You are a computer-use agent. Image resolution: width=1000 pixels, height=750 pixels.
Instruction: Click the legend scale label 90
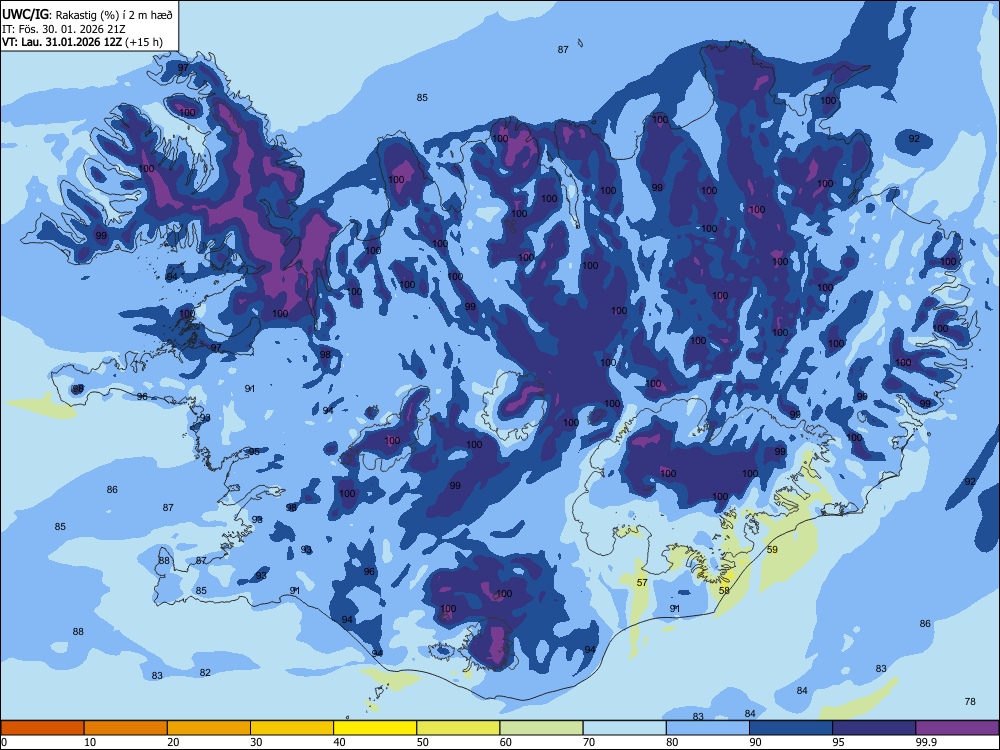pos(756,742)
